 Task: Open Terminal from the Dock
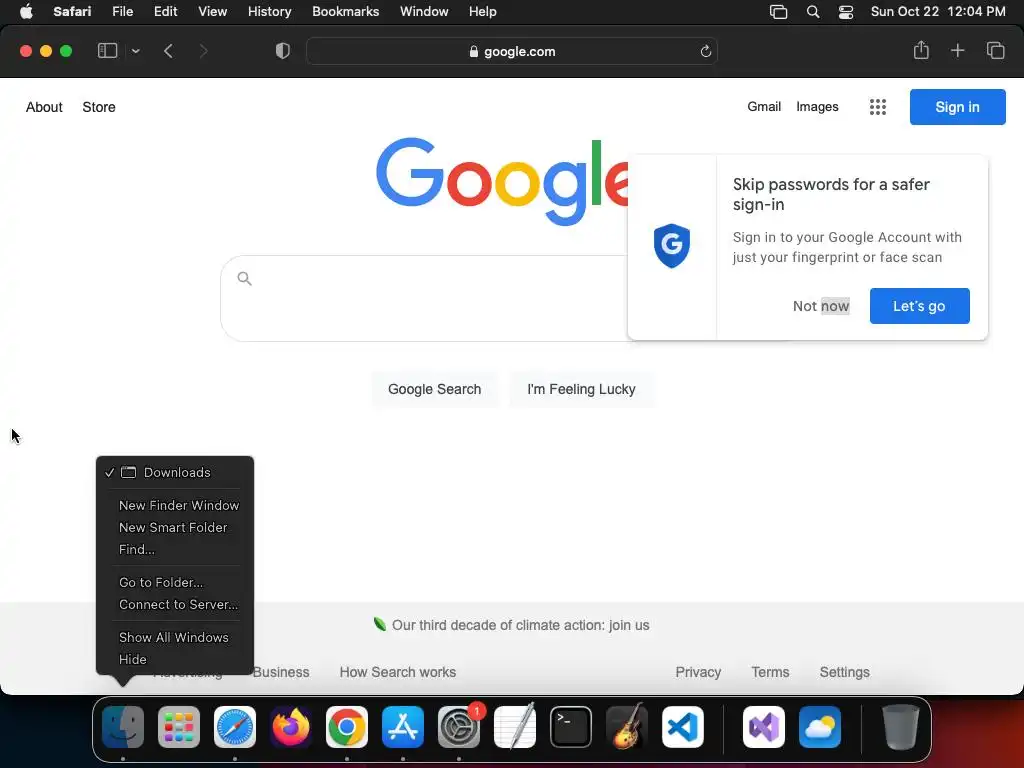click(571, 727)
